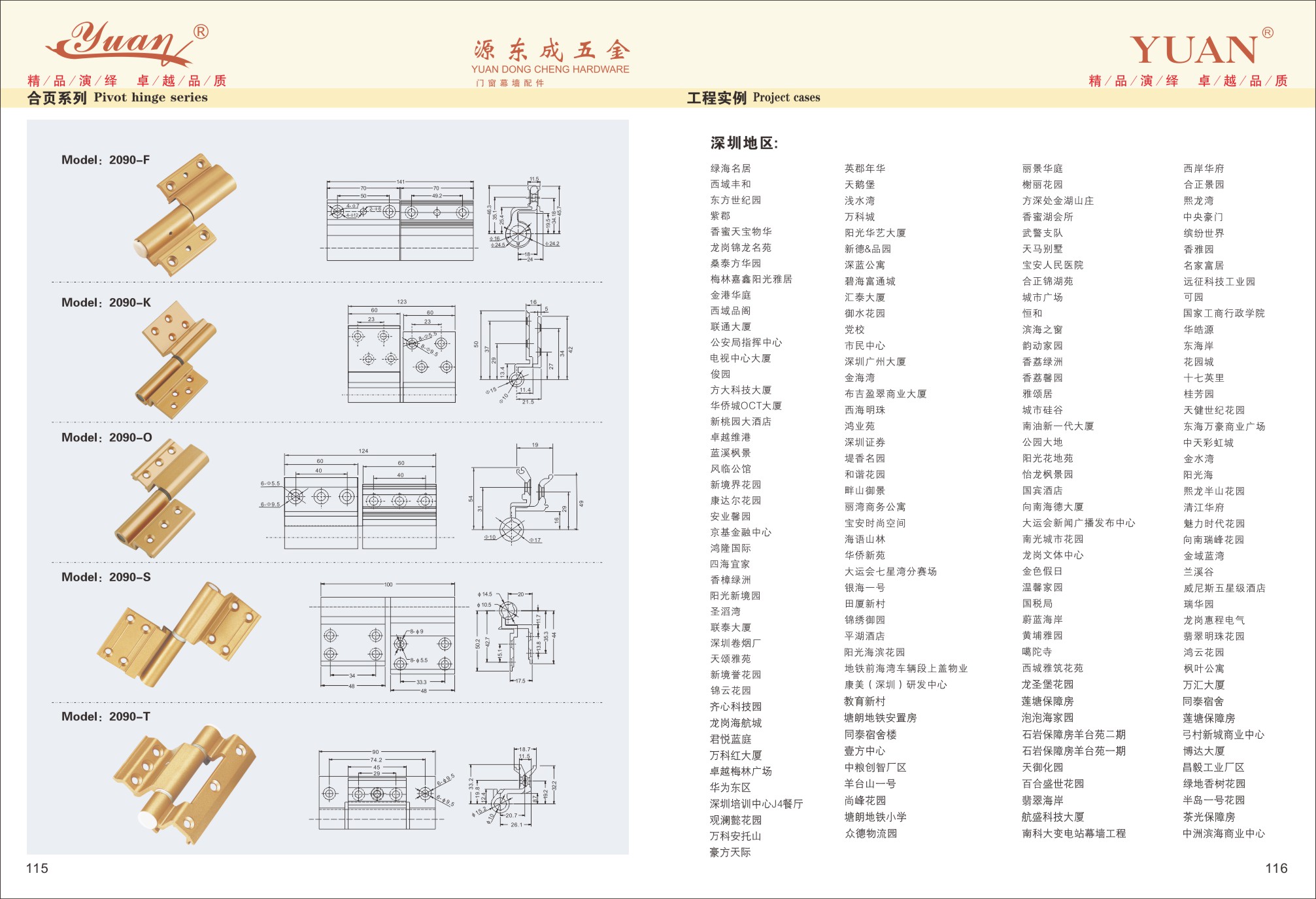Screen dimensions: 1316x899
Task: Click the '英郡年华' project entry
Action: pyautogui.click(x=865, y=169)
